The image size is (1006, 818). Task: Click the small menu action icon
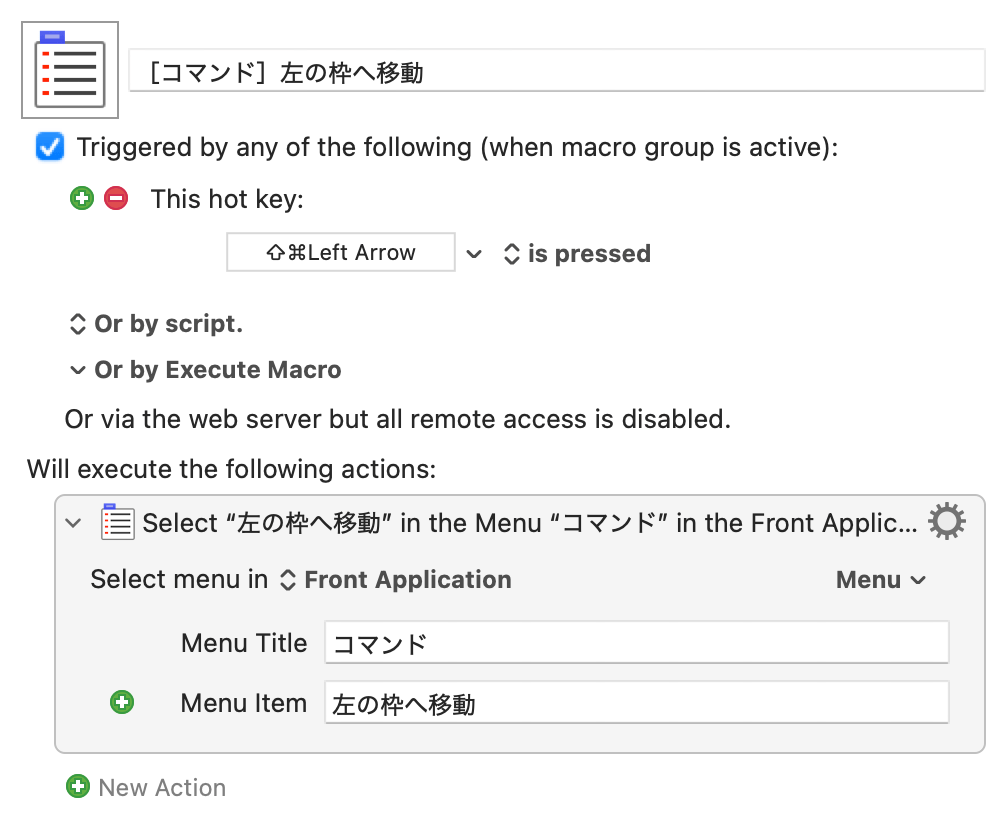point(117,522)
